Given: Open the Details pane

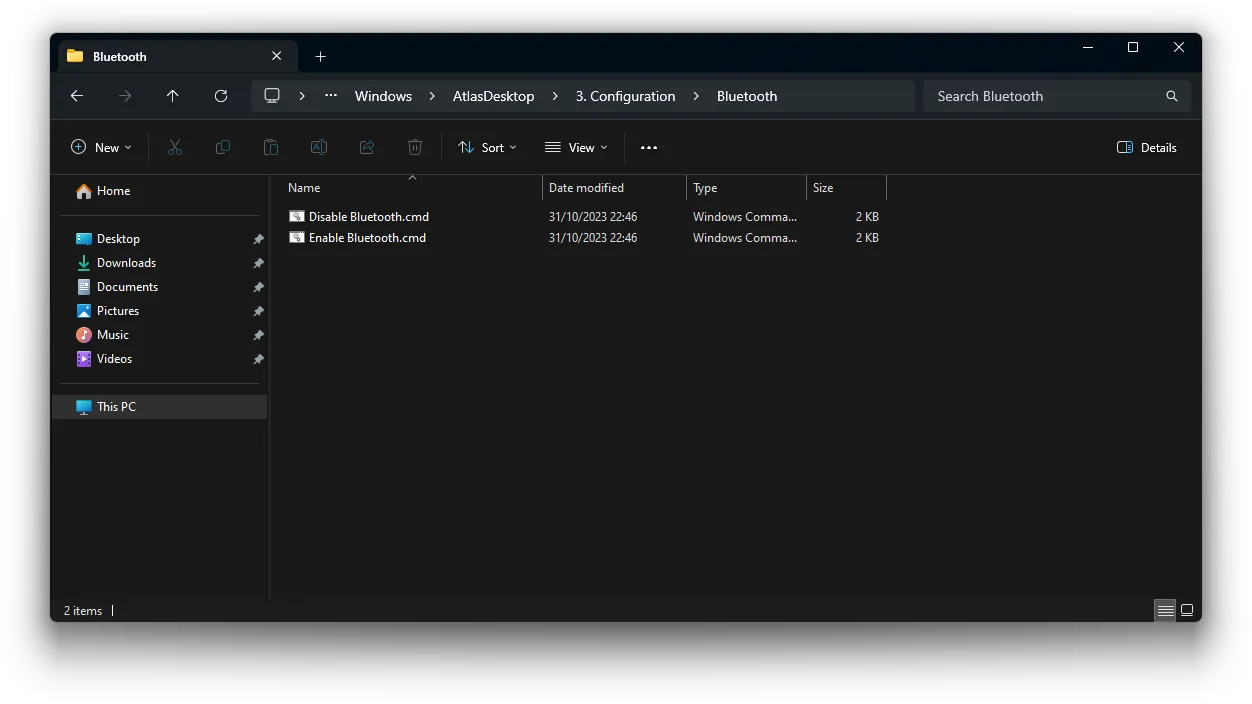Looking at the screenshot, I should coord(1146,147).
